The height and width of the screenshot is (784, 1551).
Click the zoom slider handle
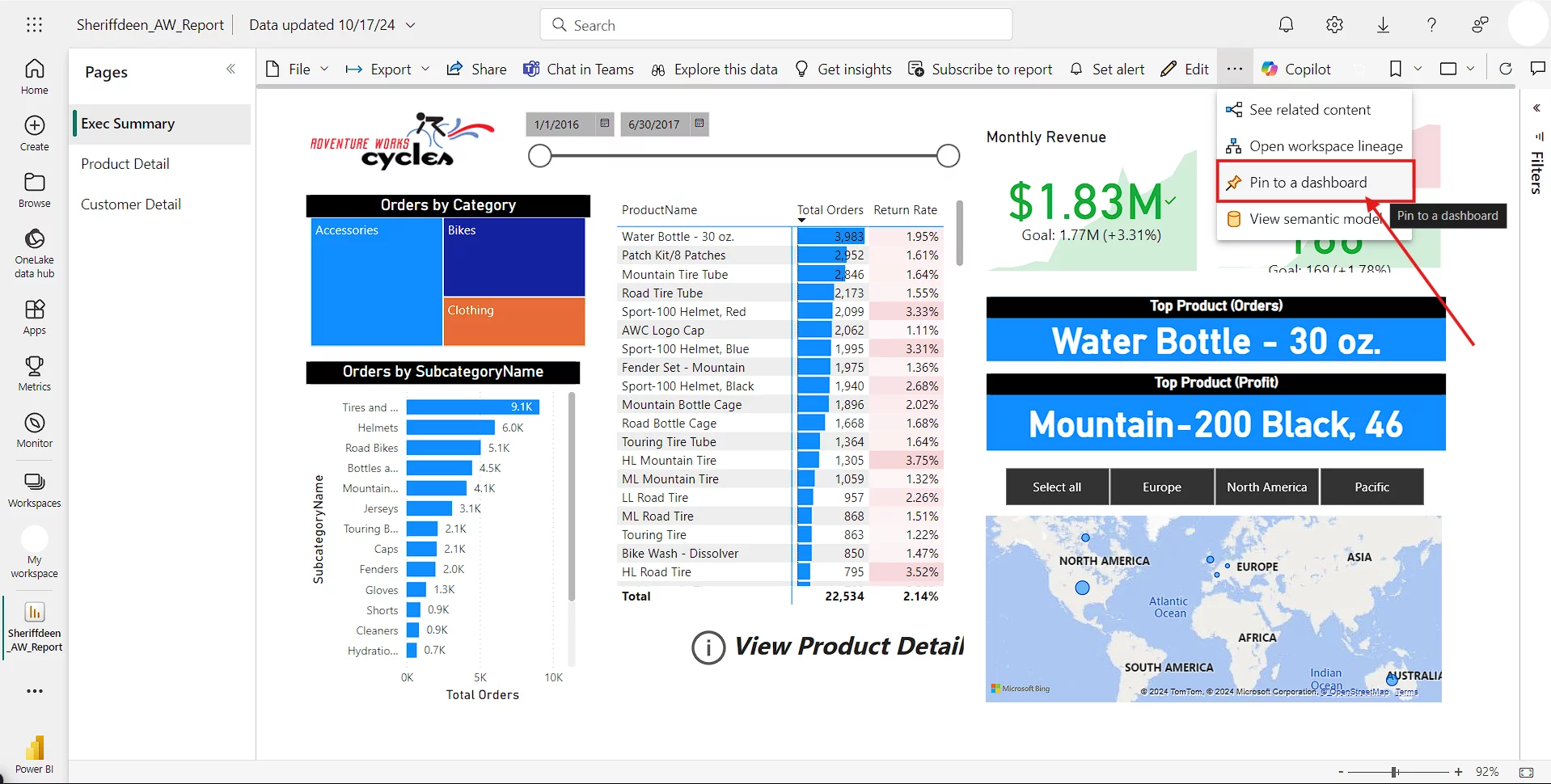tap(1395, 772)
